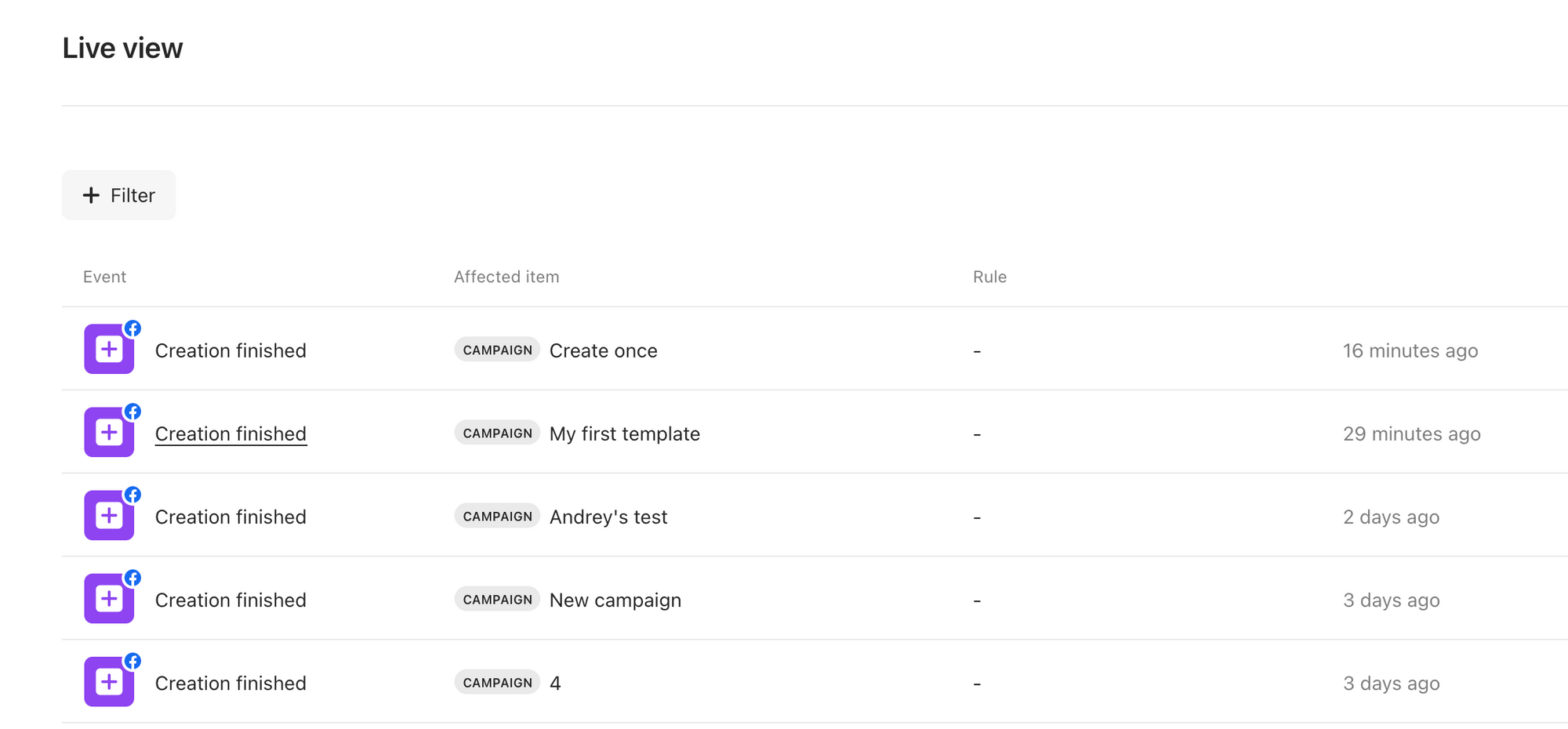
Task: Click Facebook badge on Andrey's test row
Action: tap(133, 495)
